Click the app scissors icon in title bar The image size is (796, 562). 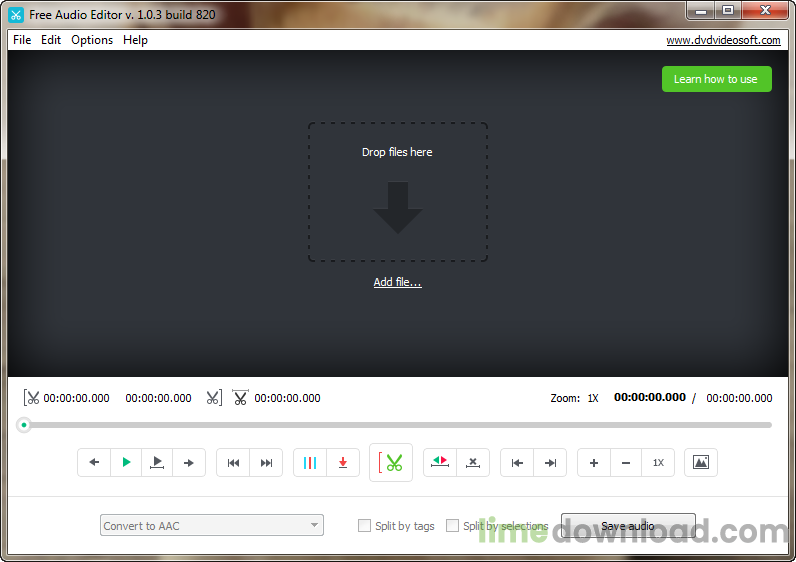pos(16,15)
